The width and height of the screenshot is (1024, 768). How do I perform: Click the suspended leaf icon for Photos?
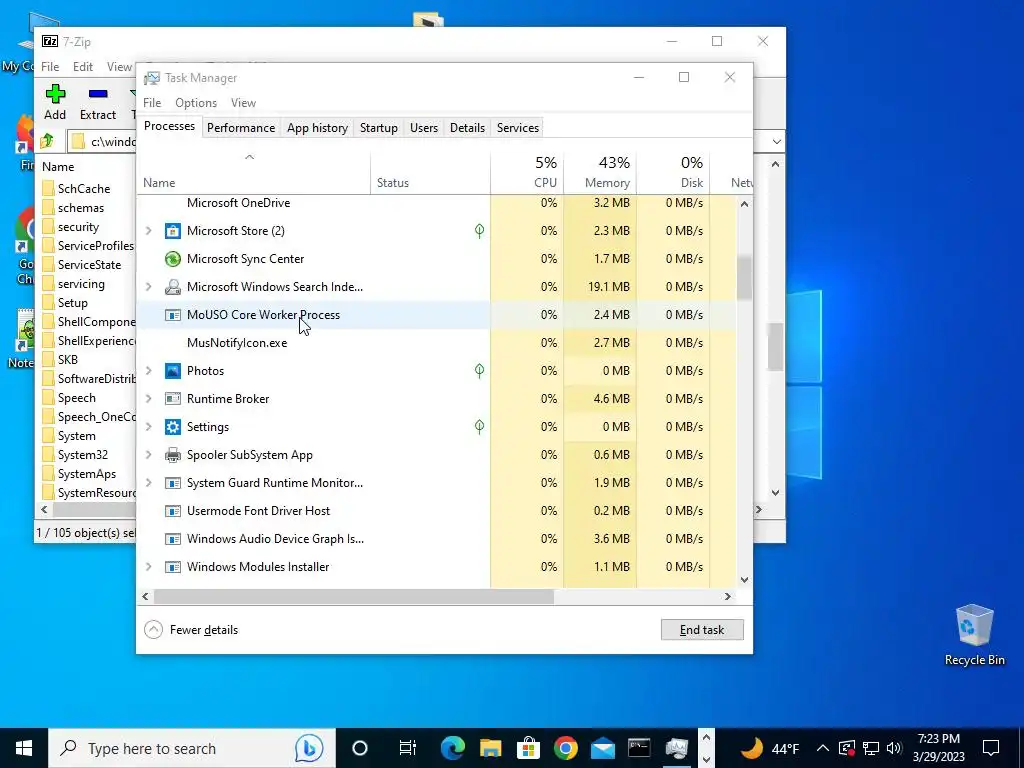(x=479, y=371)
